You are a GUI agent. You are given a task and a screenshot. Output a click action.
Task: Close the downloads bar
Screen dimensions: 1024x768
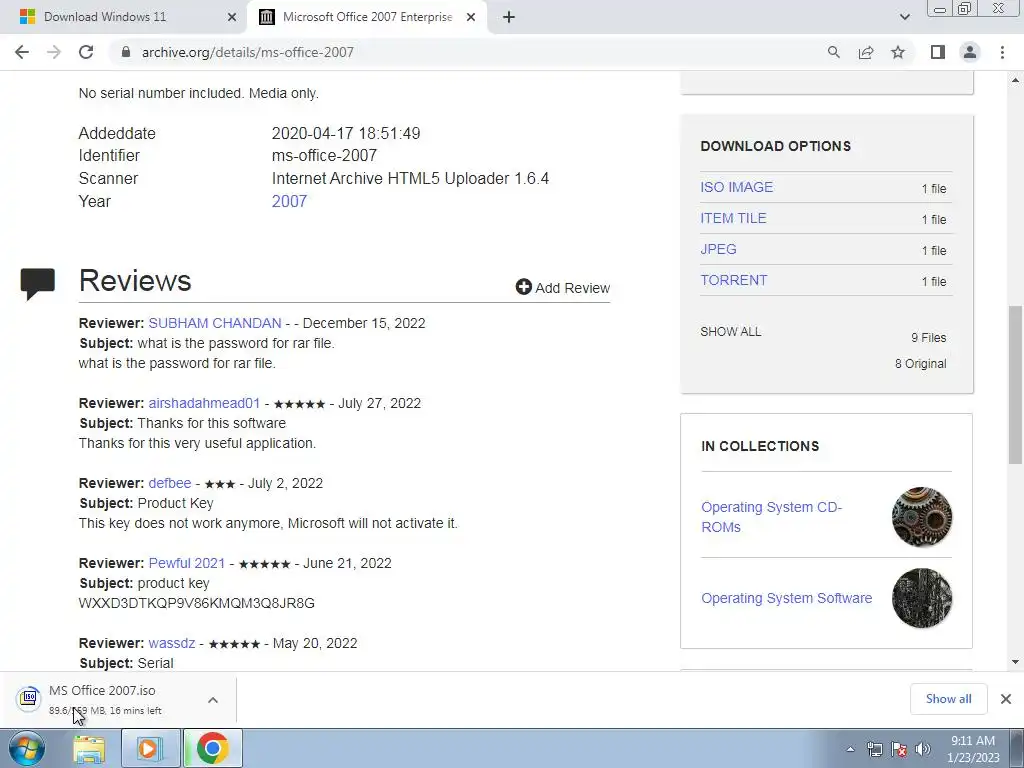1006,699
